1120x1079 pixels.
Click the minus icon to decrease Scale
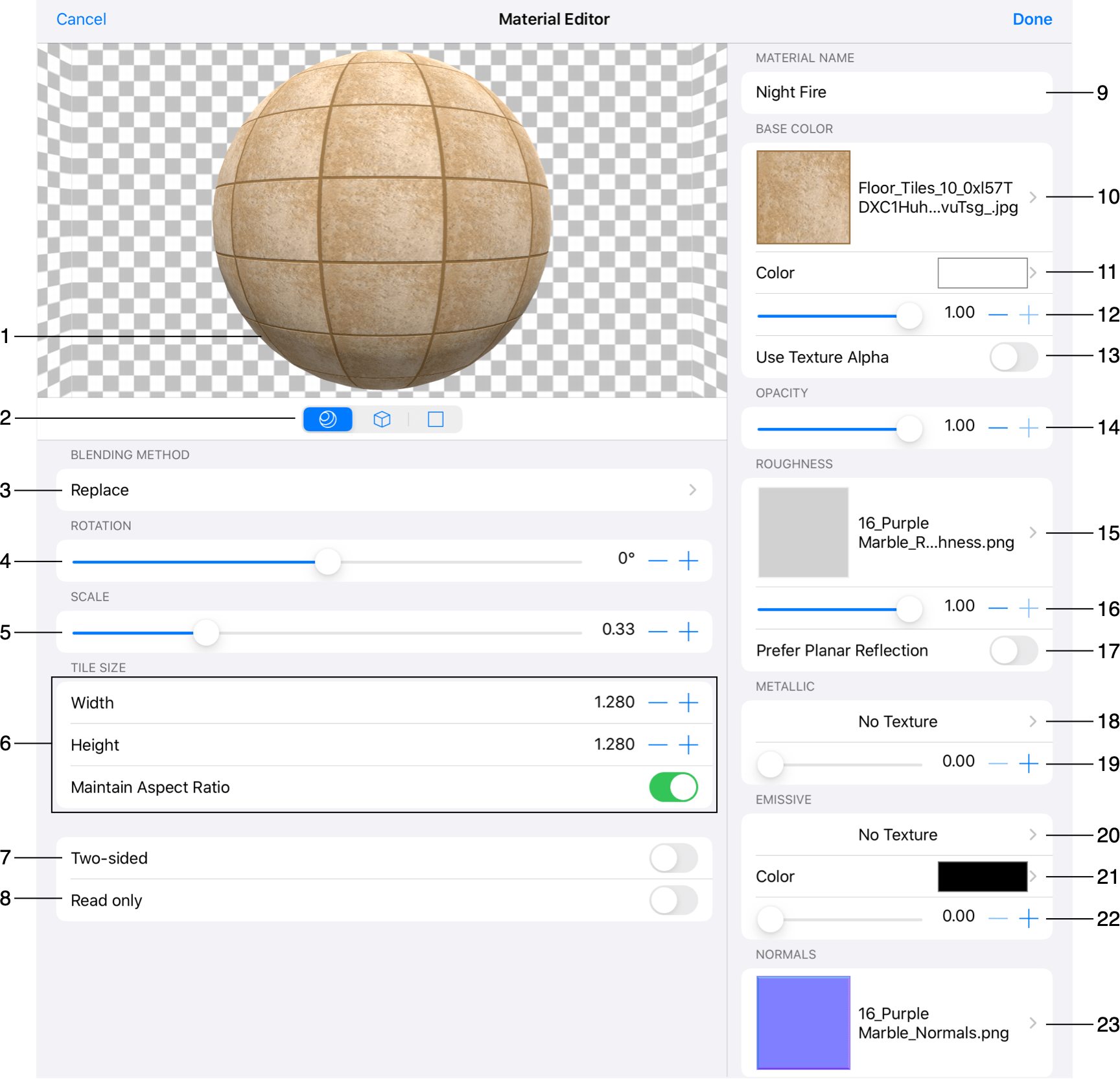(658, 630)
